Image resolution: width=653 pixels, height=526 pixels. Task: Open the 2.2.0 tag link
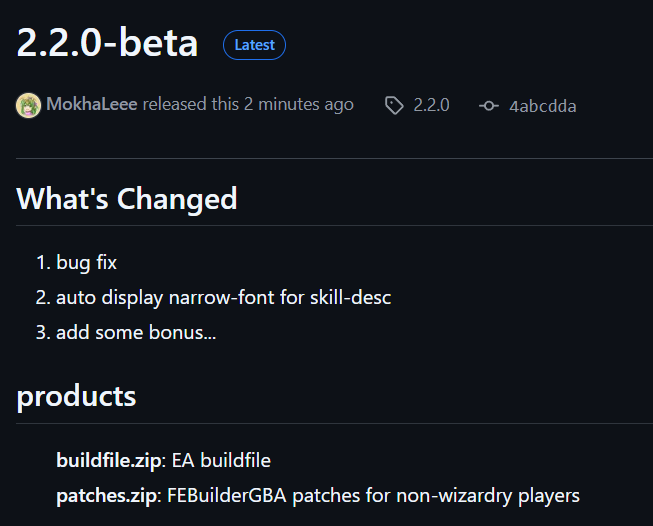coord(431,105)
